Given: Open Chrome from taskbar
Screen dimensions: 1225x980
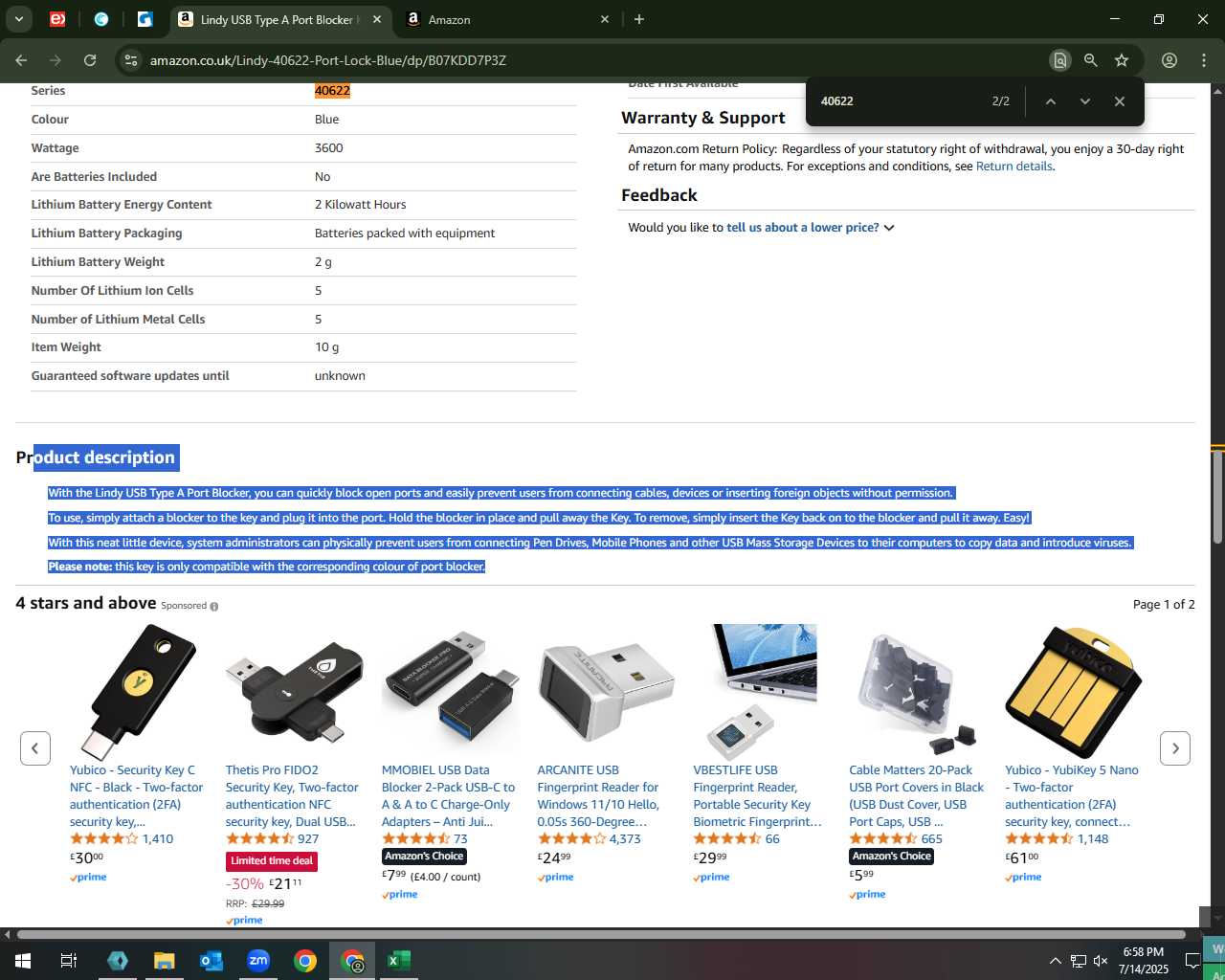Looking at the screenshot, I should tap(305, 961).
